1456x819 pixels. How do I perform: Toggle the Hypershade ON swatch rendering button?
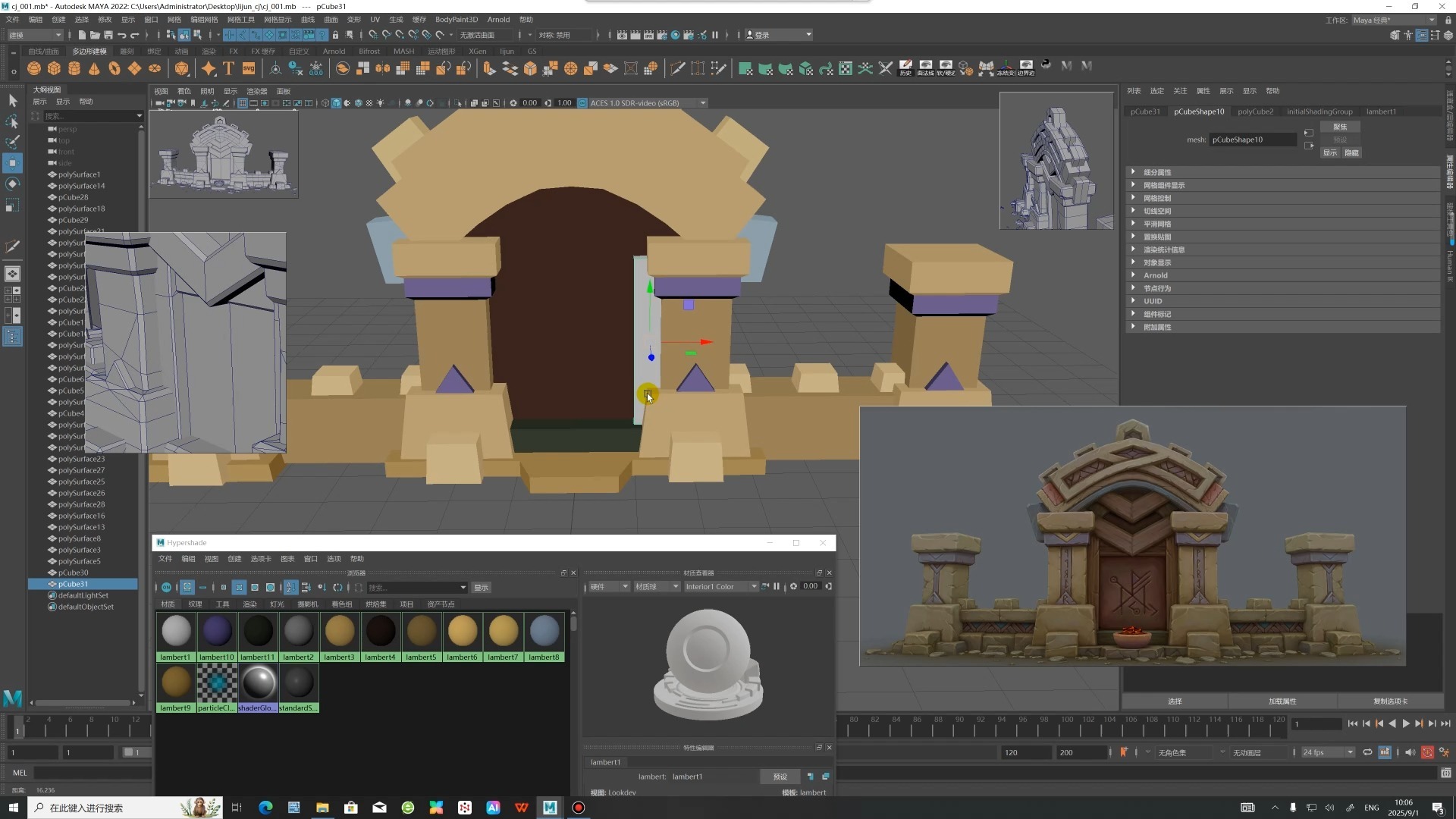166,587
